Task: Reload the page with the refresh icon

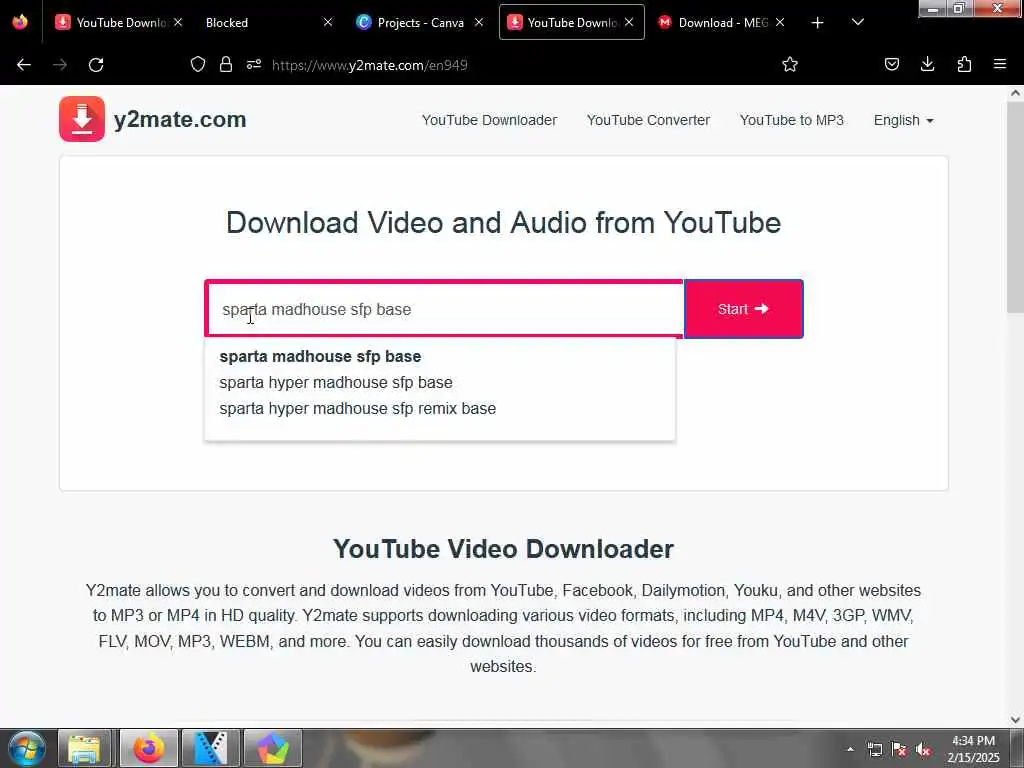Action: click(96, 65)
